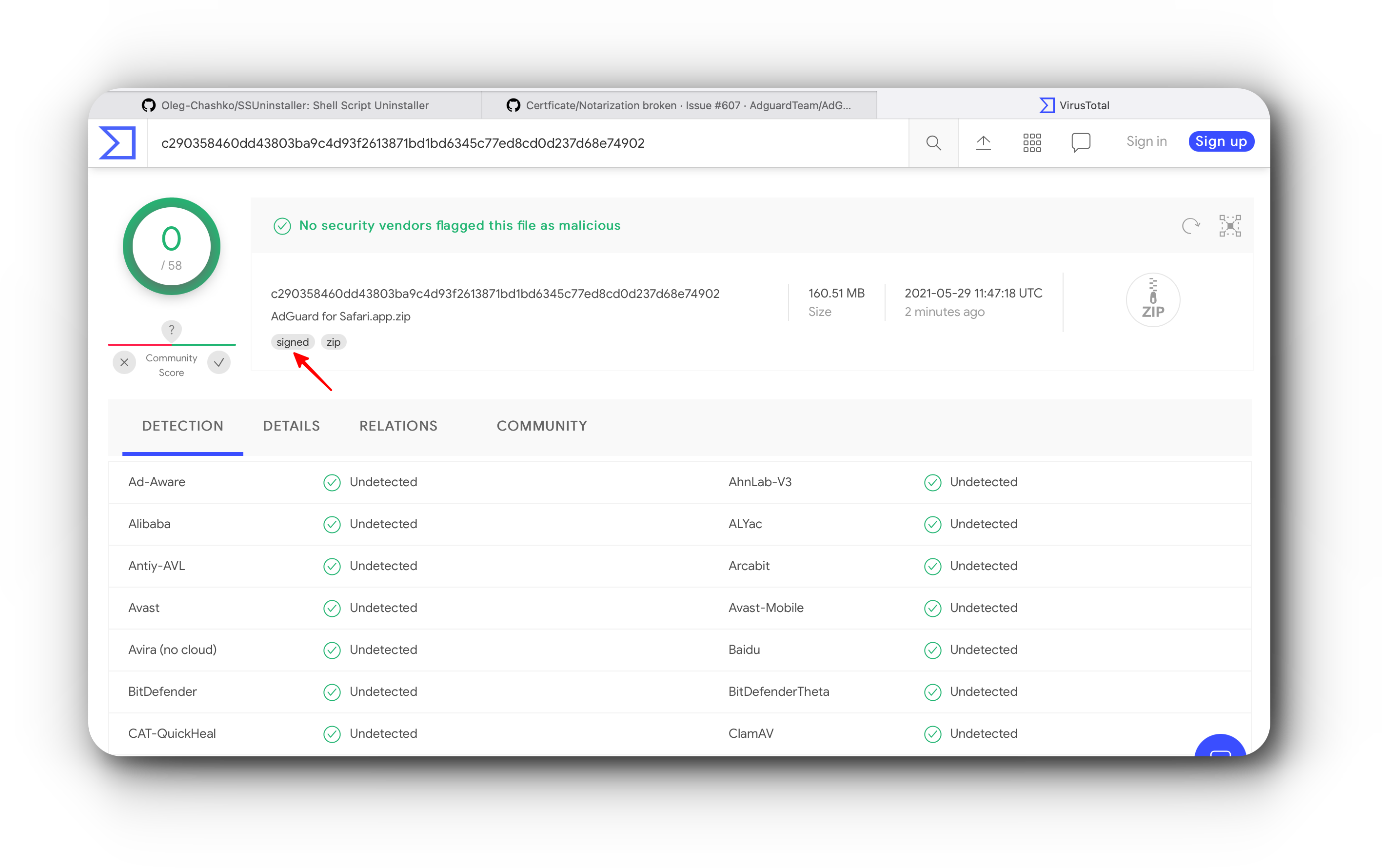The image size is (1382, 868).
Task: Click the upload file arrow icon
Action: coord(983,142)
